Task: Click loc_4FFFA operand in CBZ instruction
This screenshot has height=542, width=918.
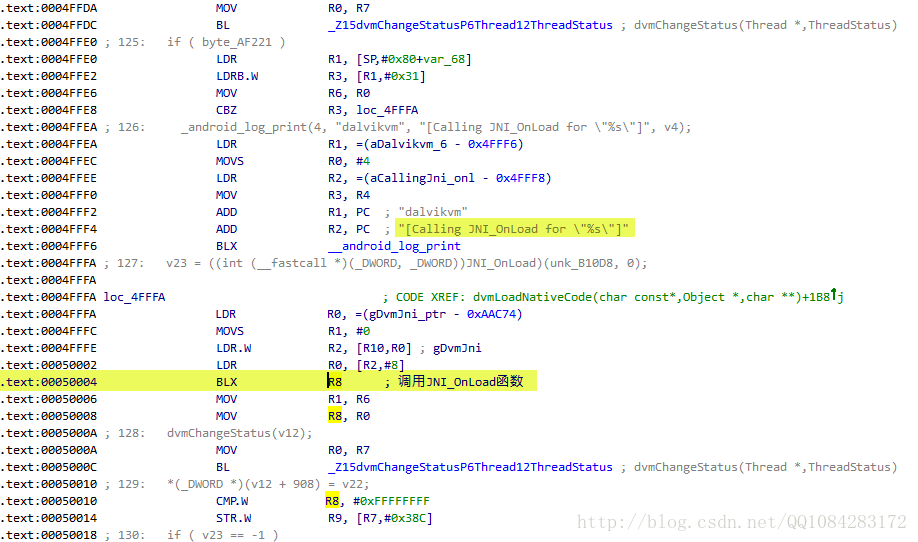Action: click(387, 110)
